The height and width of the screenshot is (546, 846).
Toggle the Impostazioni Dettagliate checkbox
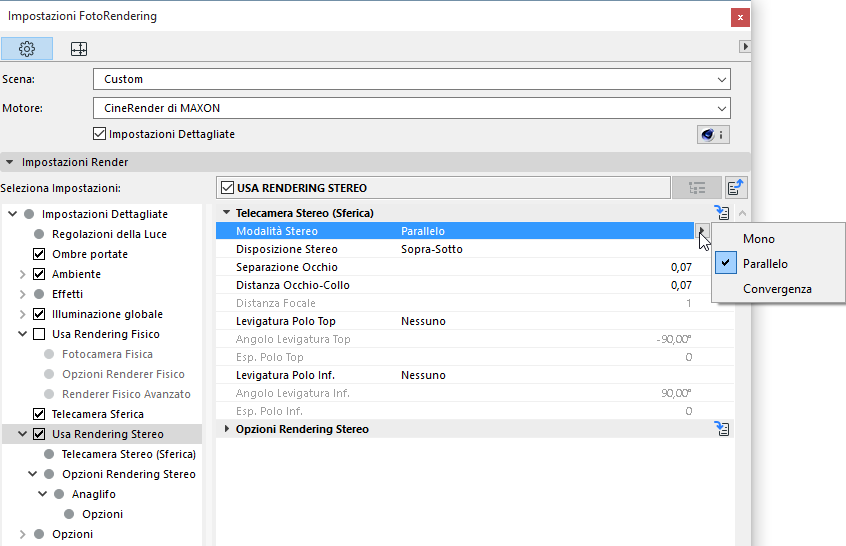pos(99,134)
